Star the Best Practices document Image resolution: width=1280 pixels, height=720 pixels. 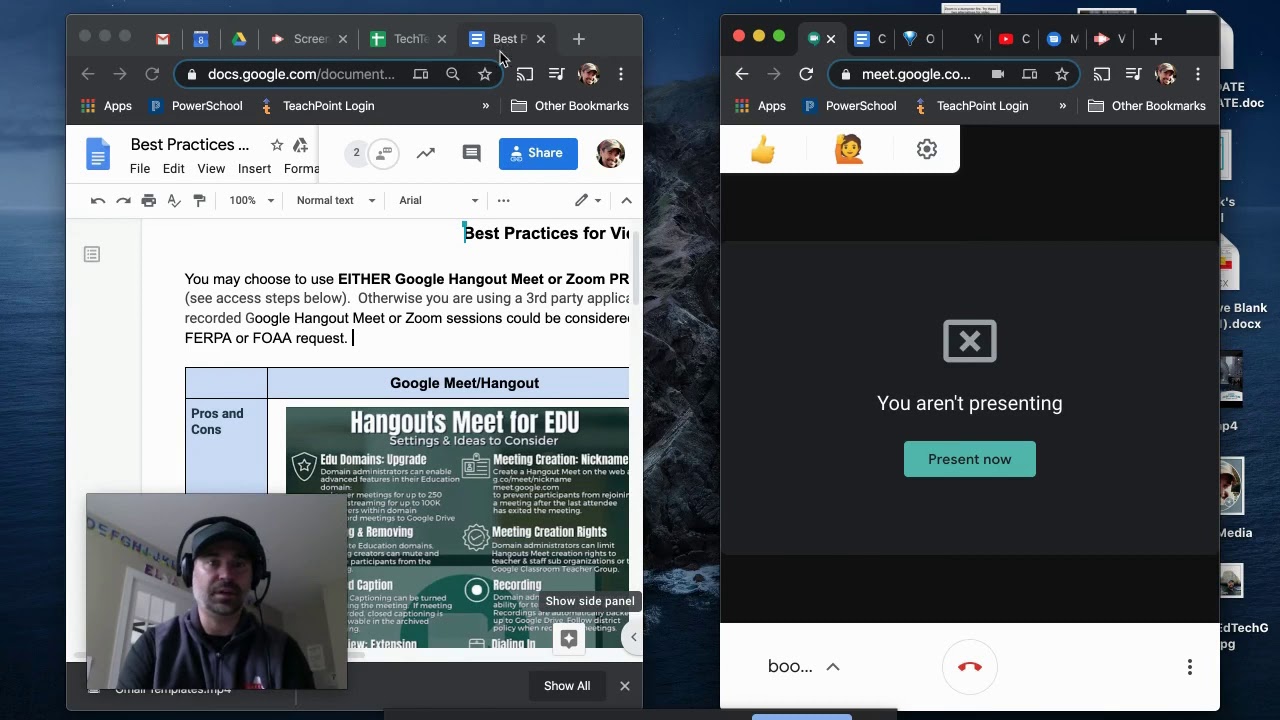coord(277,145)
